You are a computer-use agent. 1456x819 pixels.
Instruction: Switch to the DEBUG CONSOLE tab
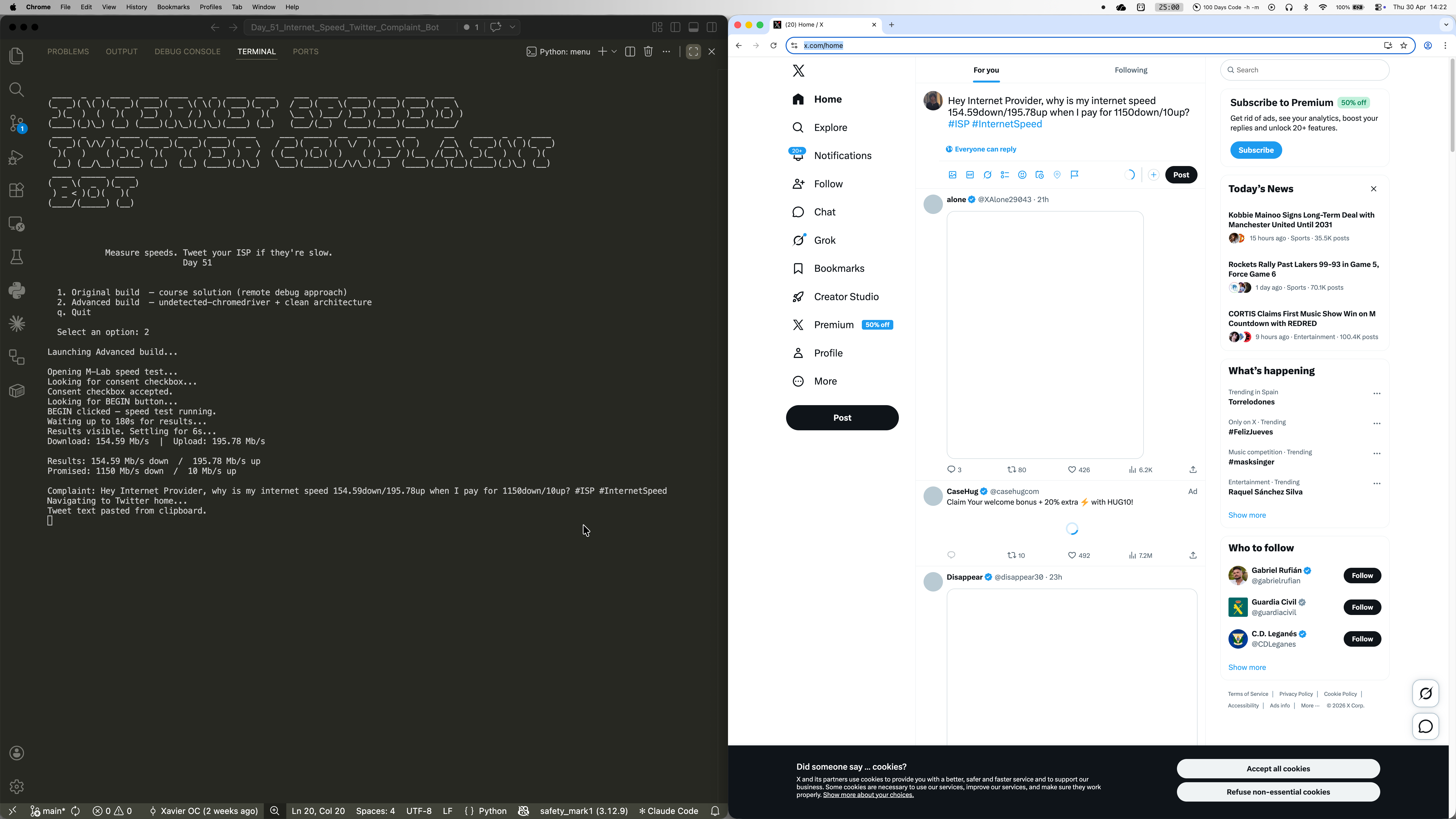click(x=188, y=52)
